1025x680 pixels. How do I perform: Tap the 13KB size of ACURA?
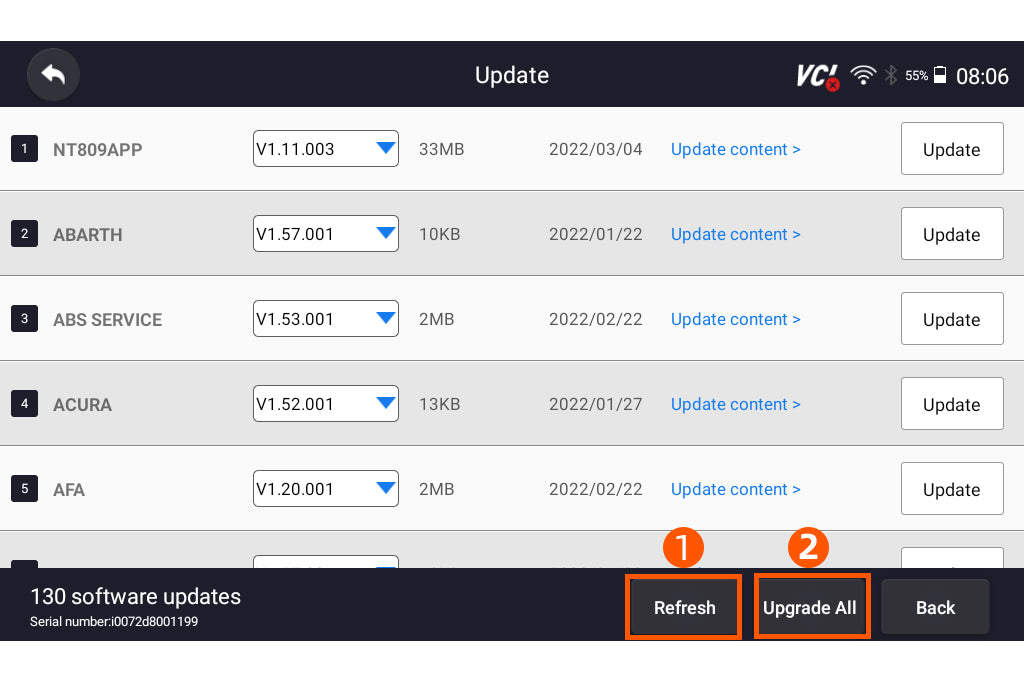coord(439,404)
